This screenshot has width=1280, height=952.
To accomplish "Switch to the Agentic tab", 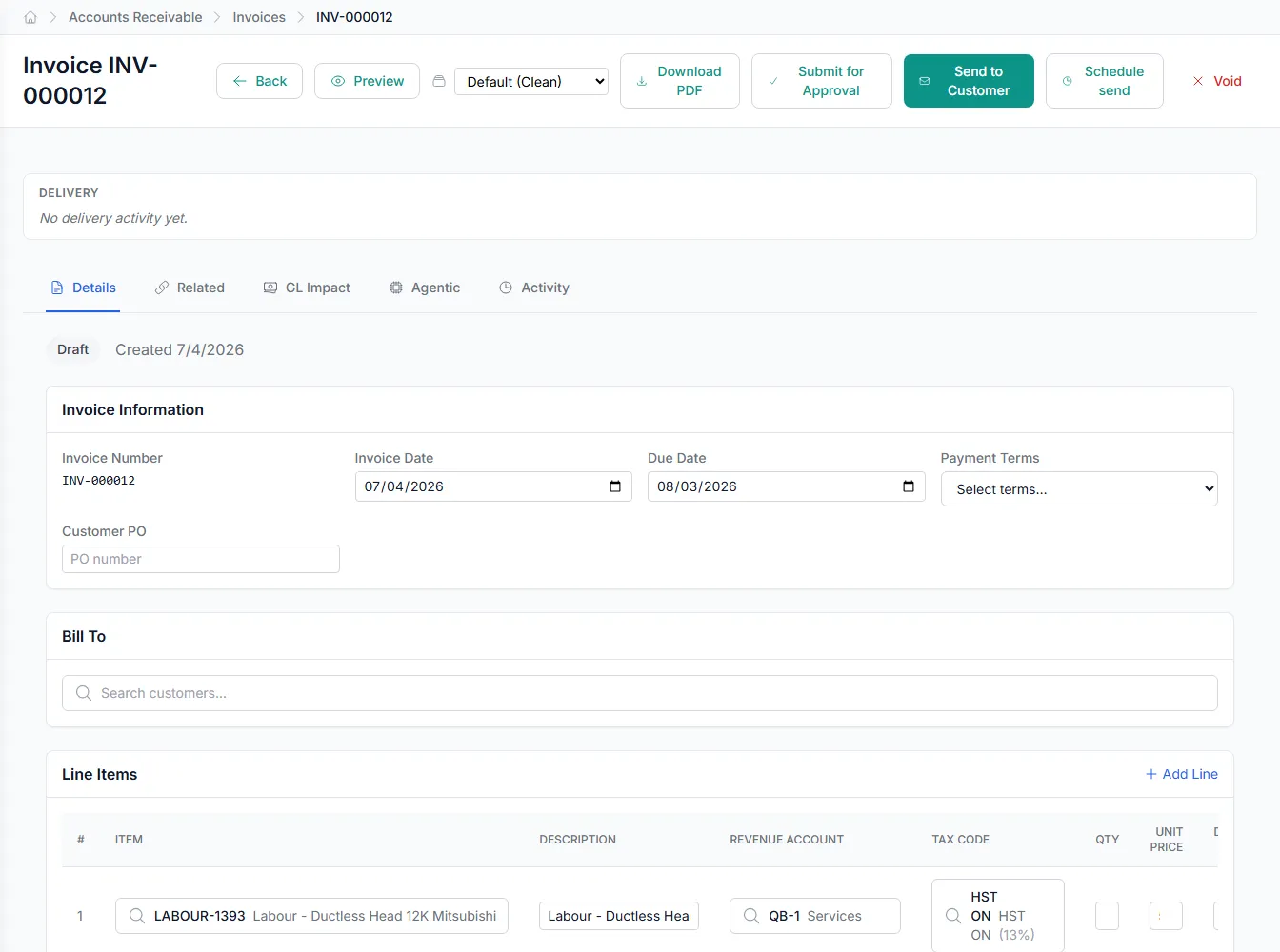I will (425, 288).
